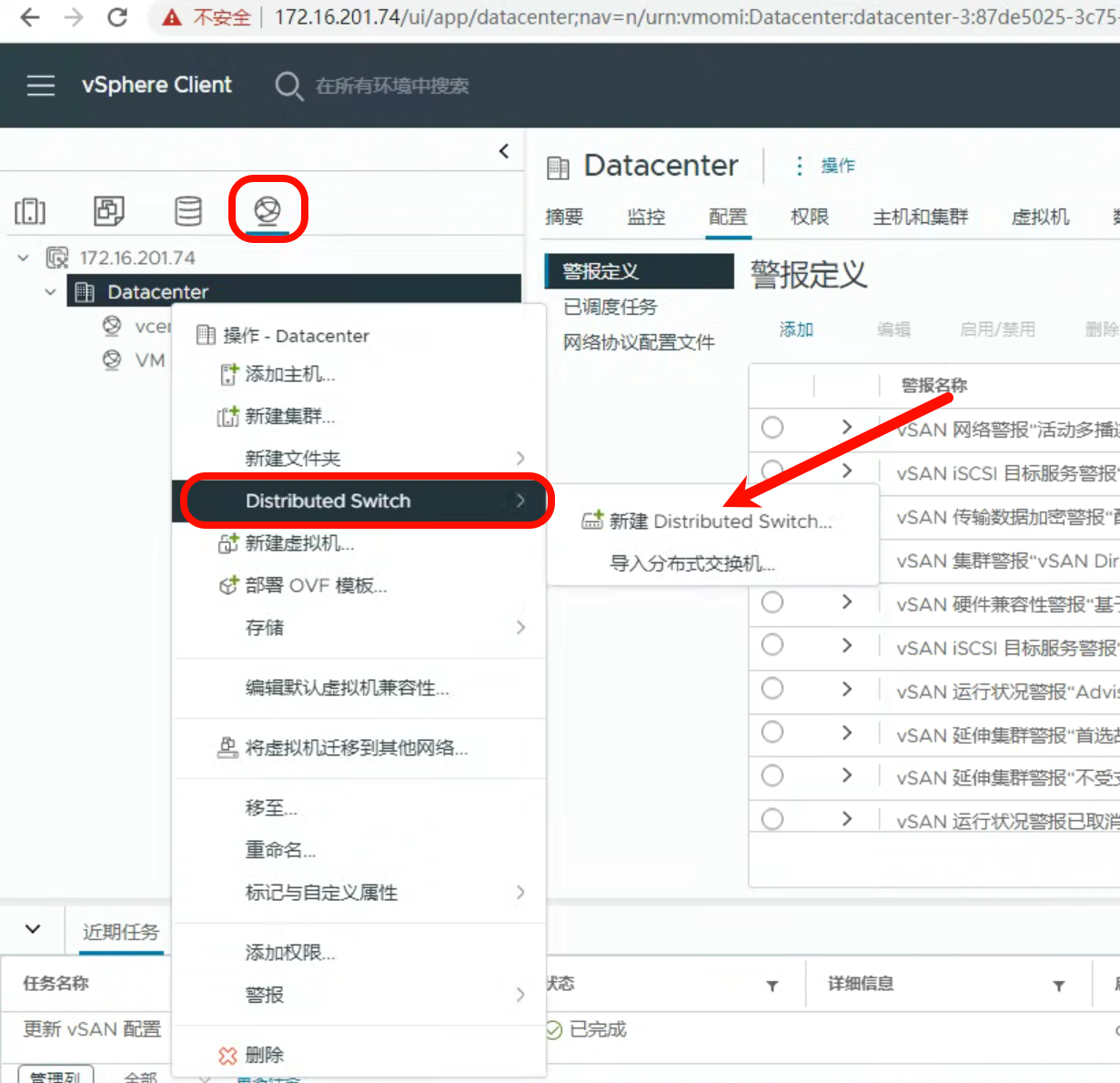Select radio for vSAN stretched cluster unsupported alarm
The image size is (1120, 1083).
(772, 776)
